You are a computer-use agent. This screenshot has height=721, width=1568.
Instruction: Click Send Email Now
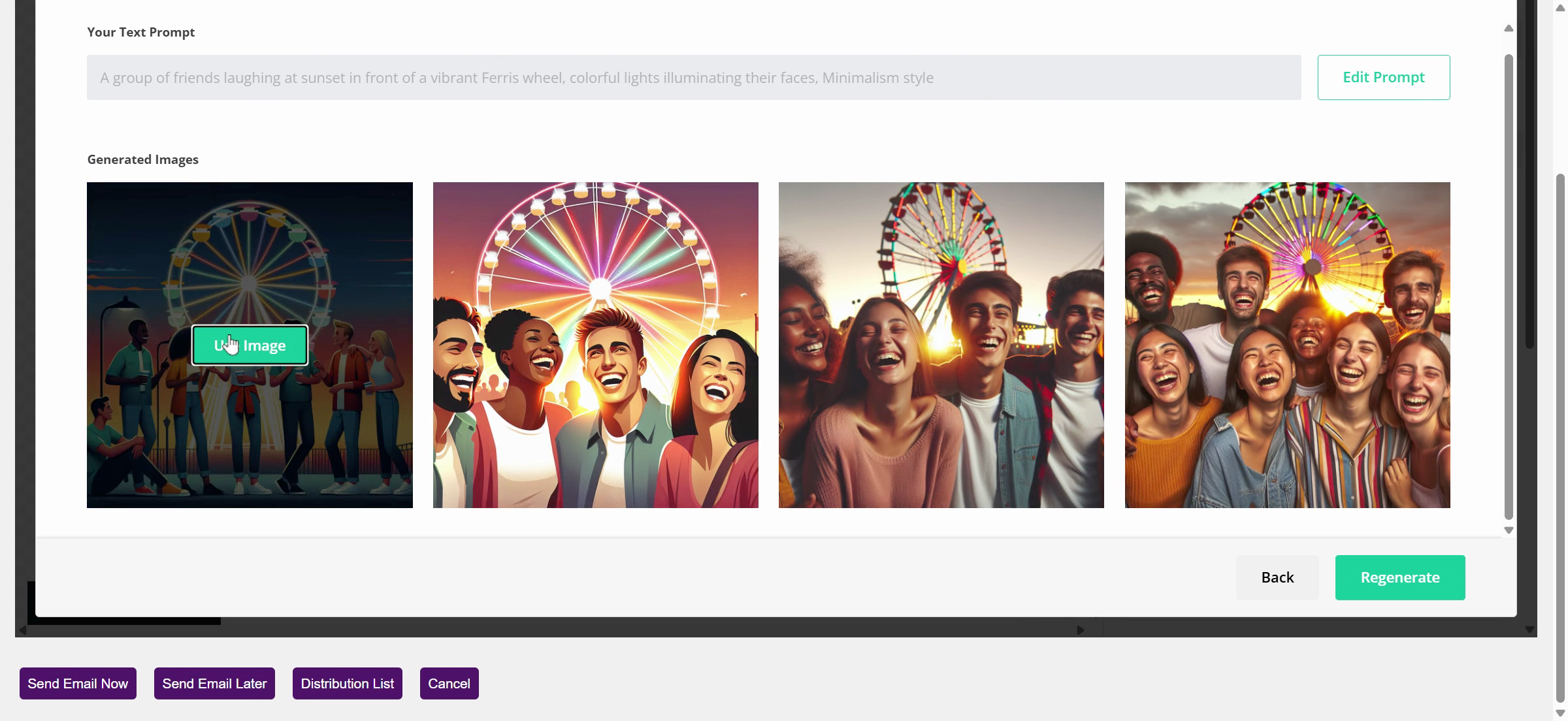click(78, 683)
